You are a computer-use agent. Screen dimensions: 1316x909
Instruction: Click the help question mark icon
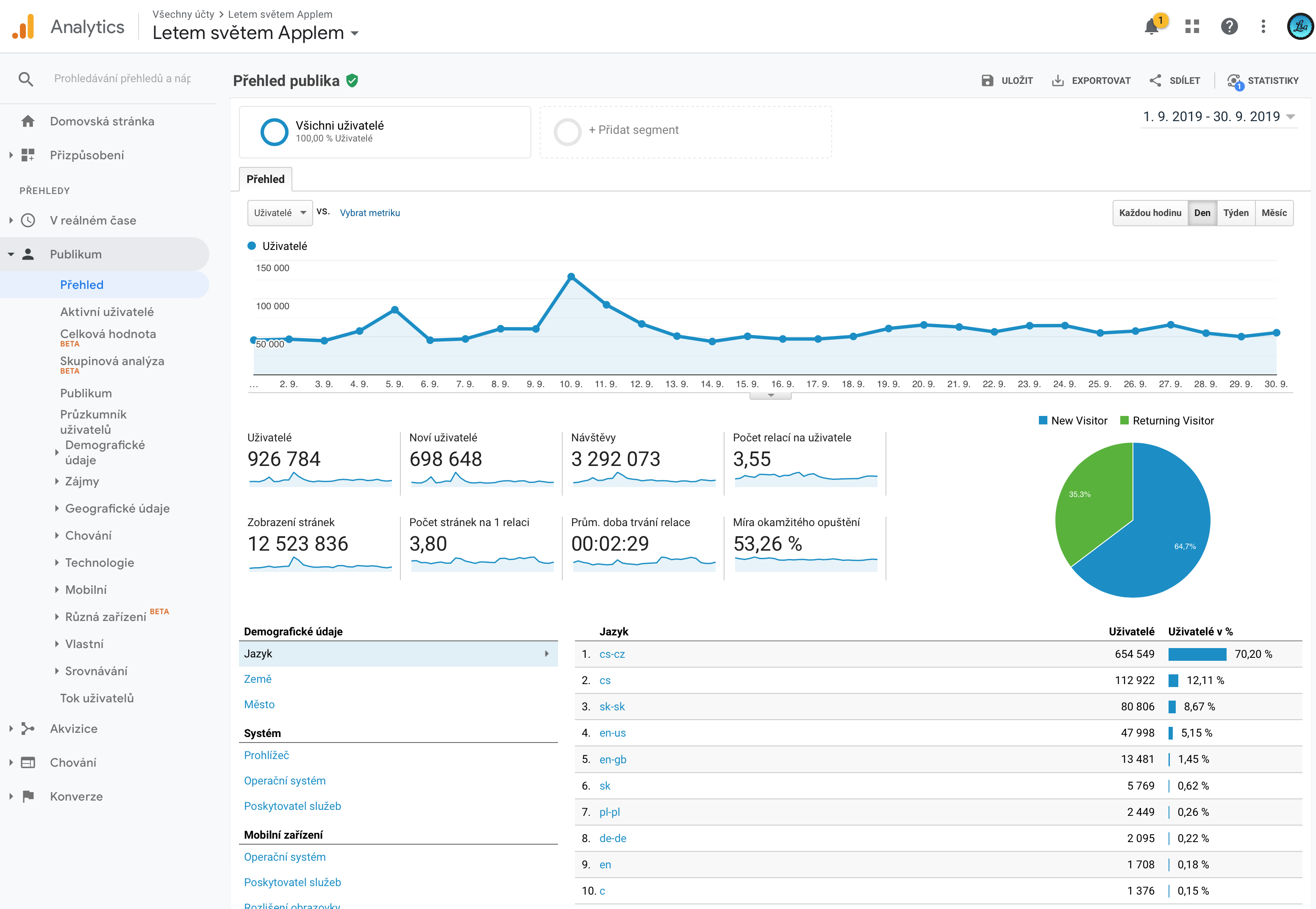[x=1229, y=27]
